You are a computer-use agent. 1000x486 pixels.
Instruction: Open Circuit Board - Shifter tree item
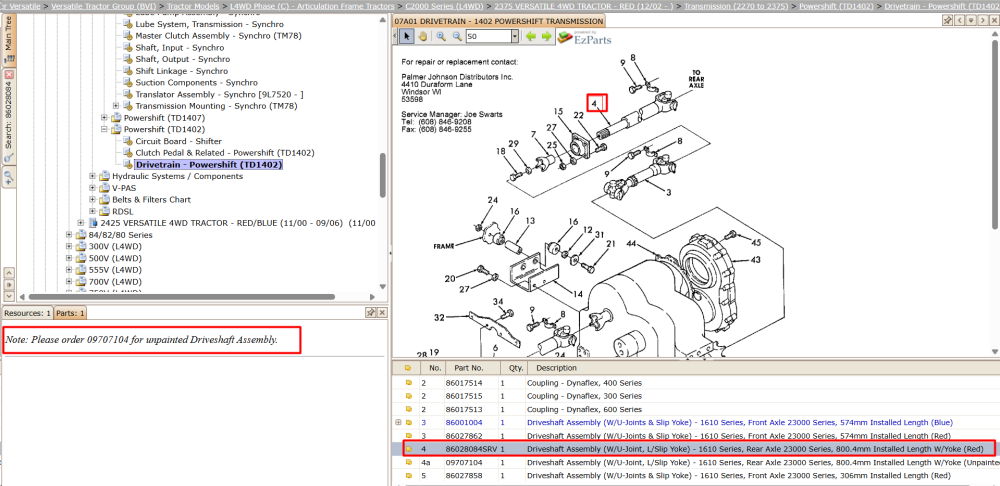tap(179, 141)
